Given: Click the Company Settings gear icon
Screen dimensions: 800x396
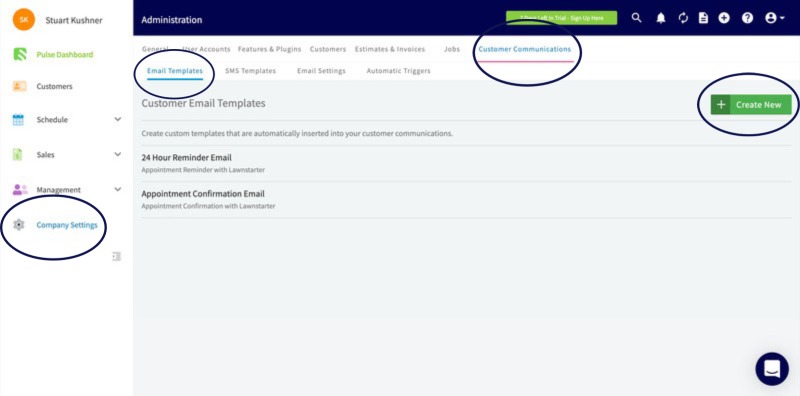Looking at the screenshot, I should click(x=19, y=225).
